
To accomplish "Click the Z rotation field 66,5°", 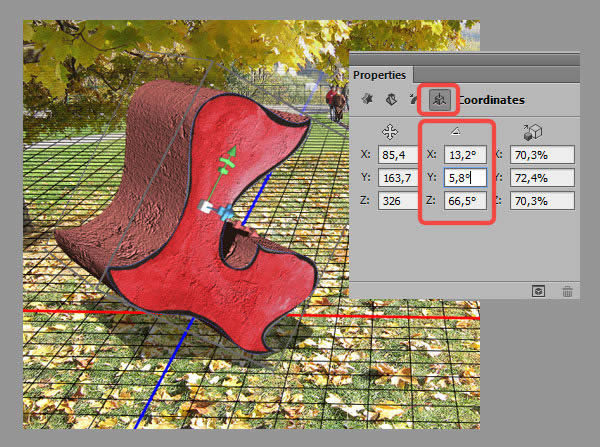I will [x=465, y=201].
